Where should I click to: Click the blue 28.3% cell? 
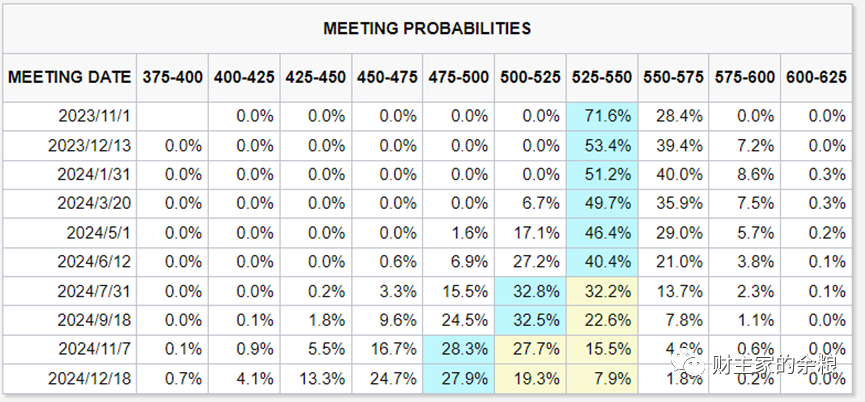coord(458,350)
